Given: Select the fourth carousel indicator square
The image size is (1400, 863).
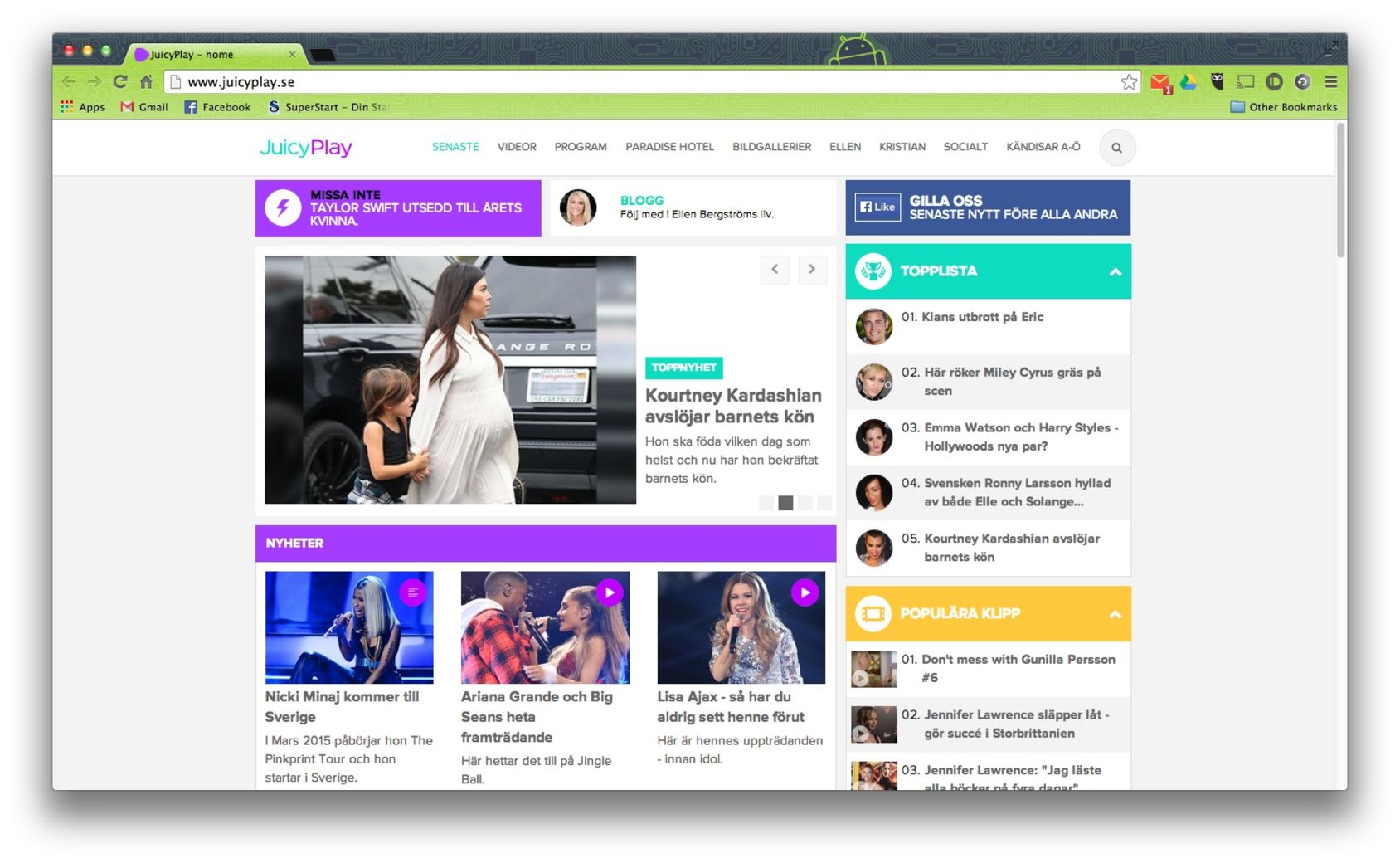Looking at the screenshot, I should pos(824,503).
